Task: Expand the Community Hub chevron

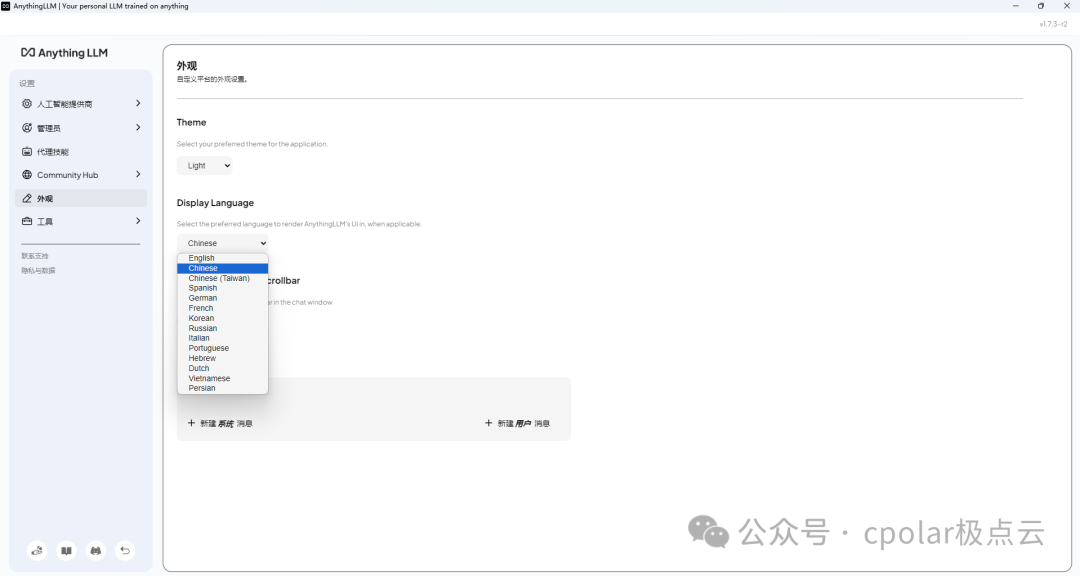Action: coord(138,174)
